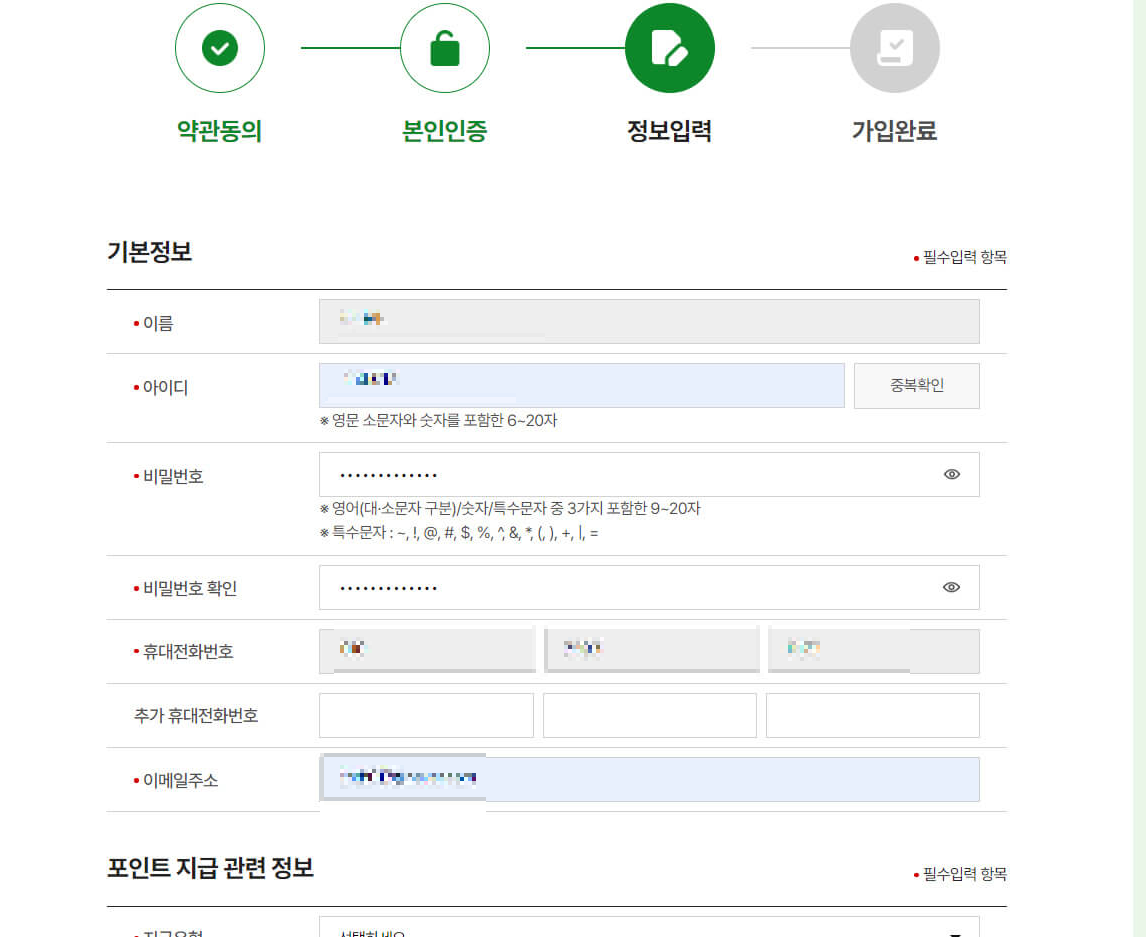Click the middle 추가 휴대전화번호 box
Image resolution: width=1146 pixels, height=937 pixels.
click(649, 715)
